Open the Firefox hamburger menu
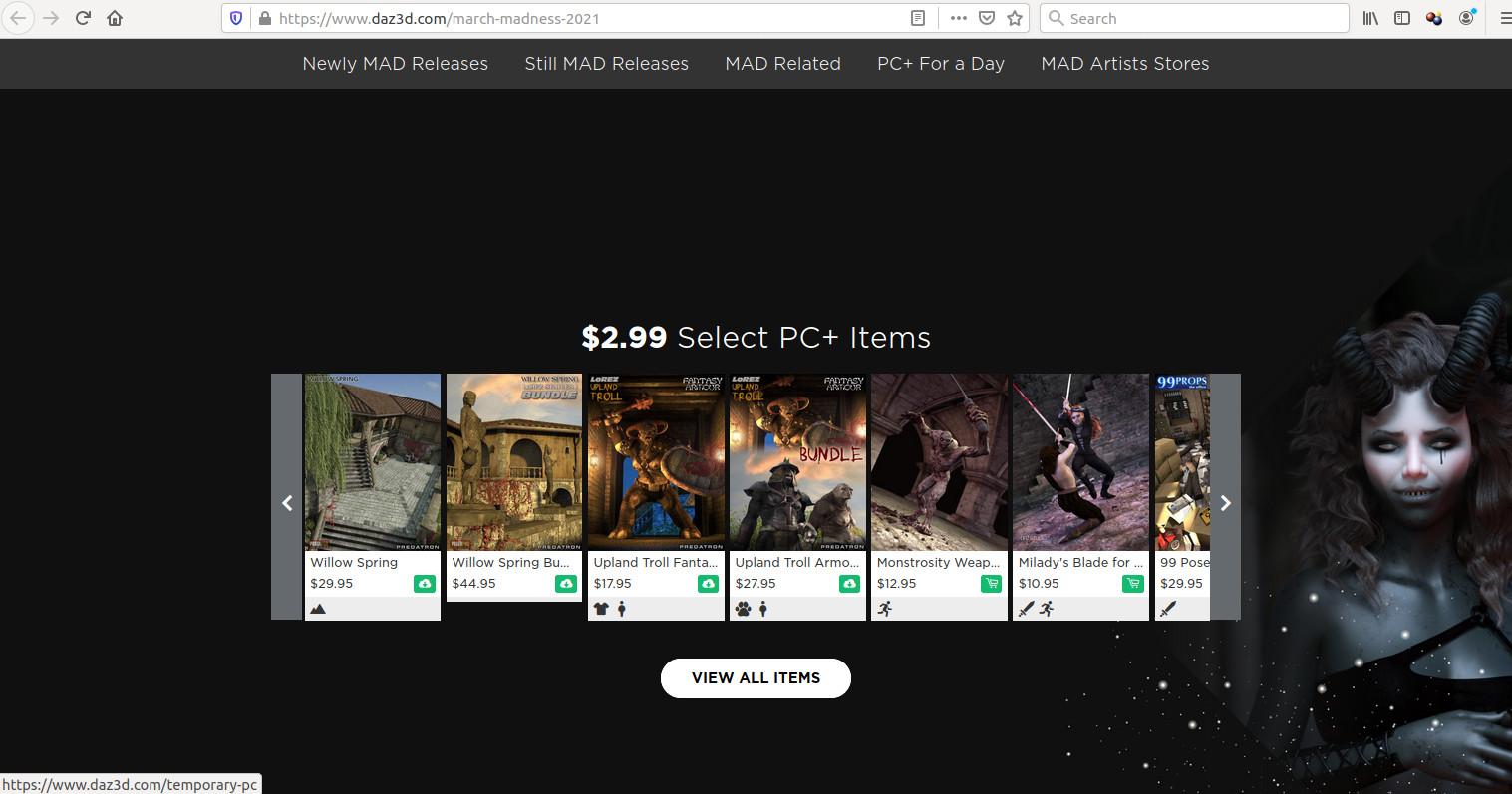Viewport: 1512px width, 794px height. tap(1504, 18)
